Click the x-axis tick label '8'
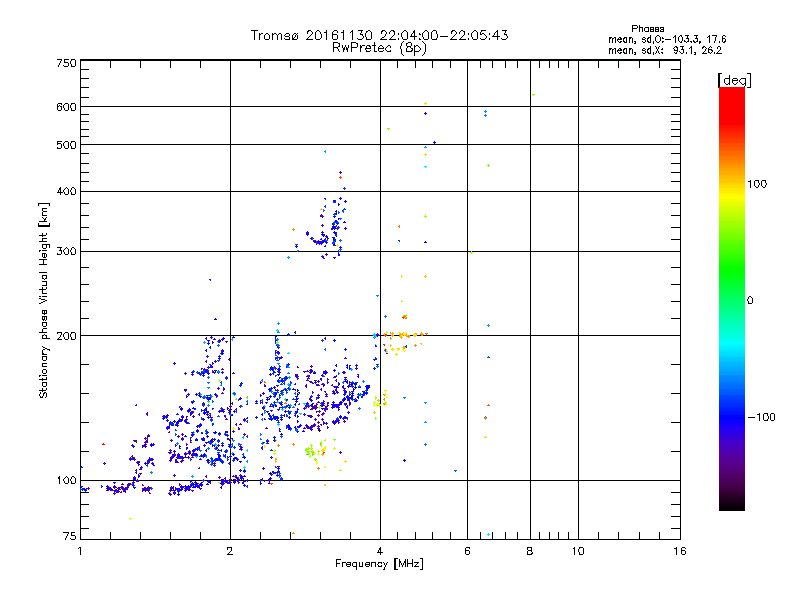 pyautogui.click(x=530, y=551)
